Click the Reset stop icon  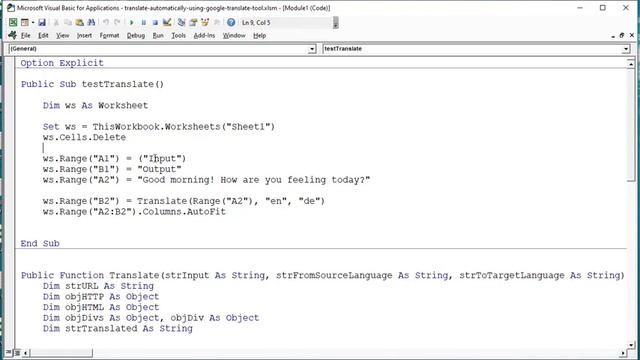[155, 22]
